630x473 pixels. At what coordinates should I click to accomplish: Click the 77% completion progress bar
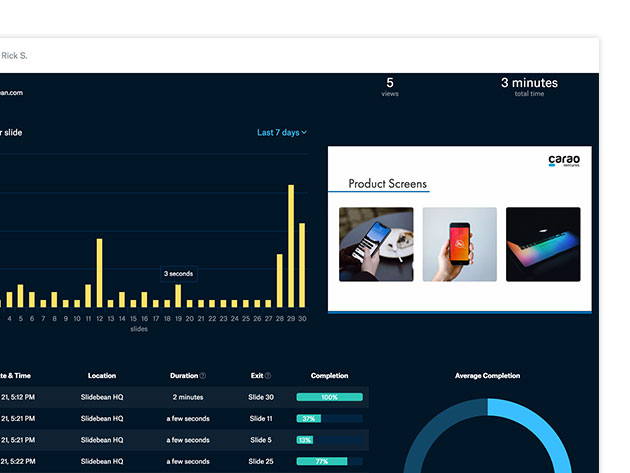(329, 461)
